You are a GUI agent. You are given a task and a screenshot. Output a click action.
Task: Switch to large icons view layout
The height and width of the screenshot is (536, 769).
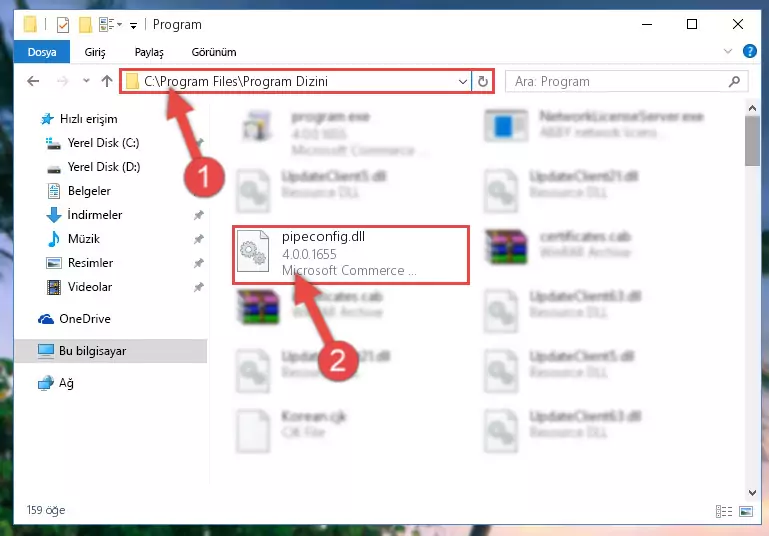point(746,511)
